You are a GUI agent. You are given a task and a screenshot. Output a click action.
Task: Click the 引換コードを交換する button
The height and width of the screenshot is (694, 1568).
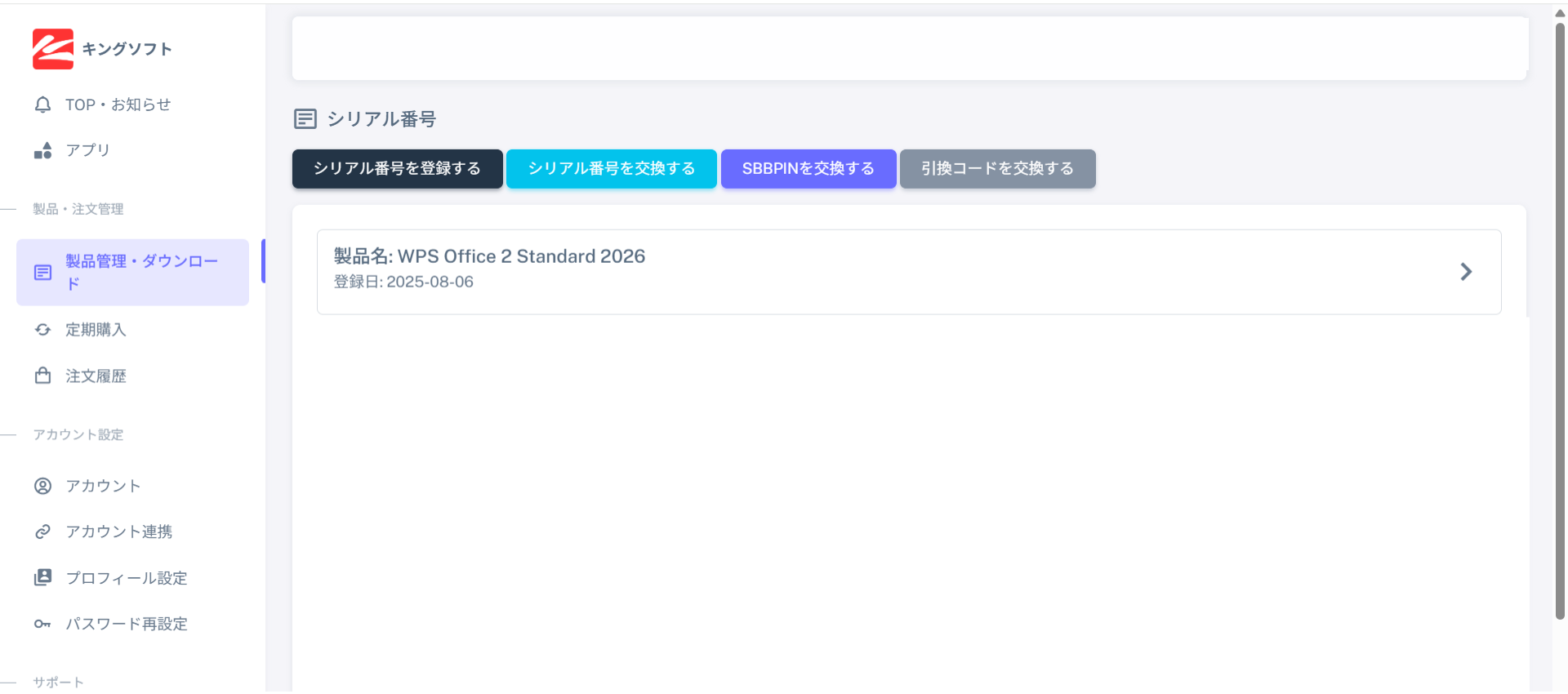[x=997, y=169]
